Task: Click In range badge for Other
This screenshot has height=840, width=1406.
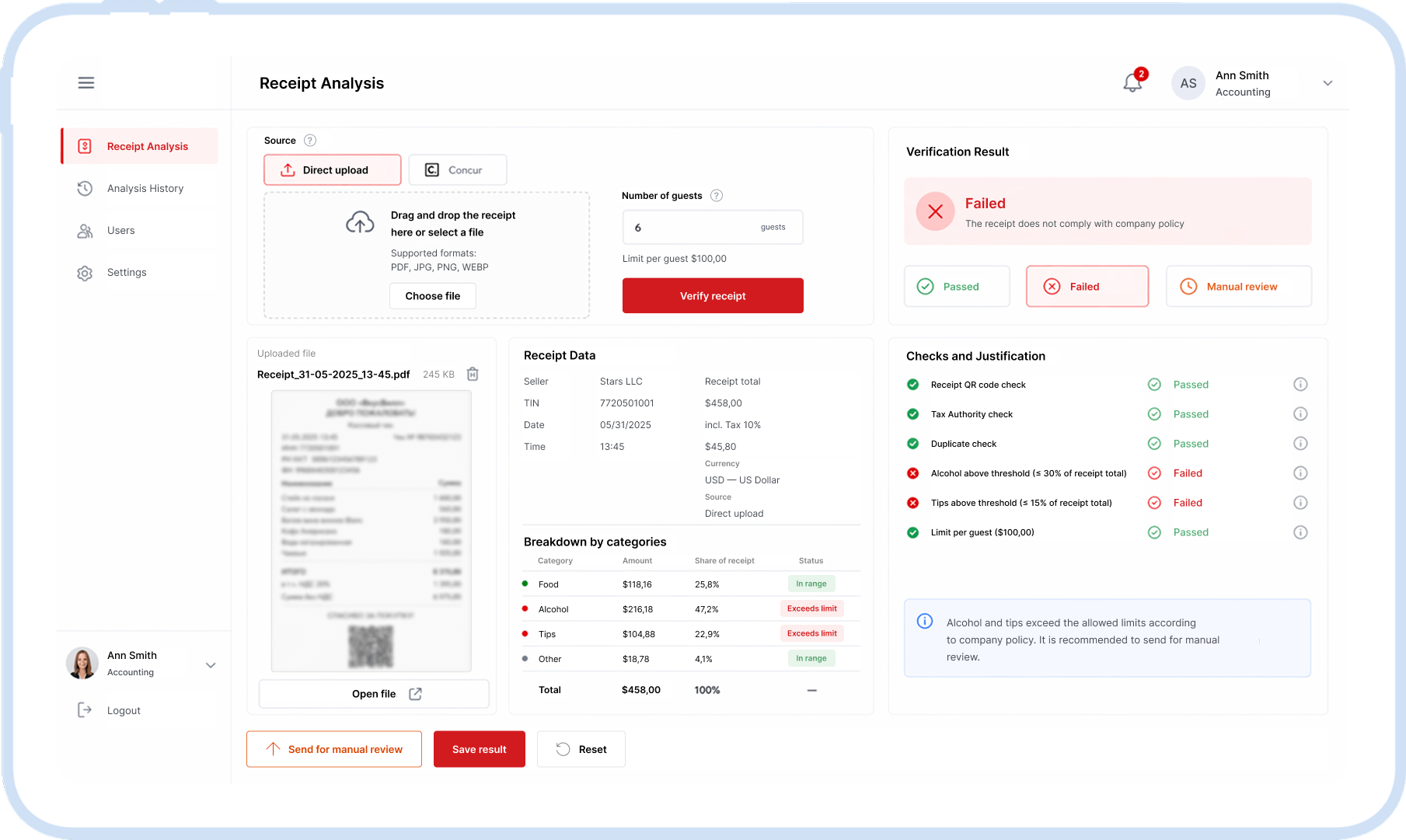Action: (x=811, y=658)
